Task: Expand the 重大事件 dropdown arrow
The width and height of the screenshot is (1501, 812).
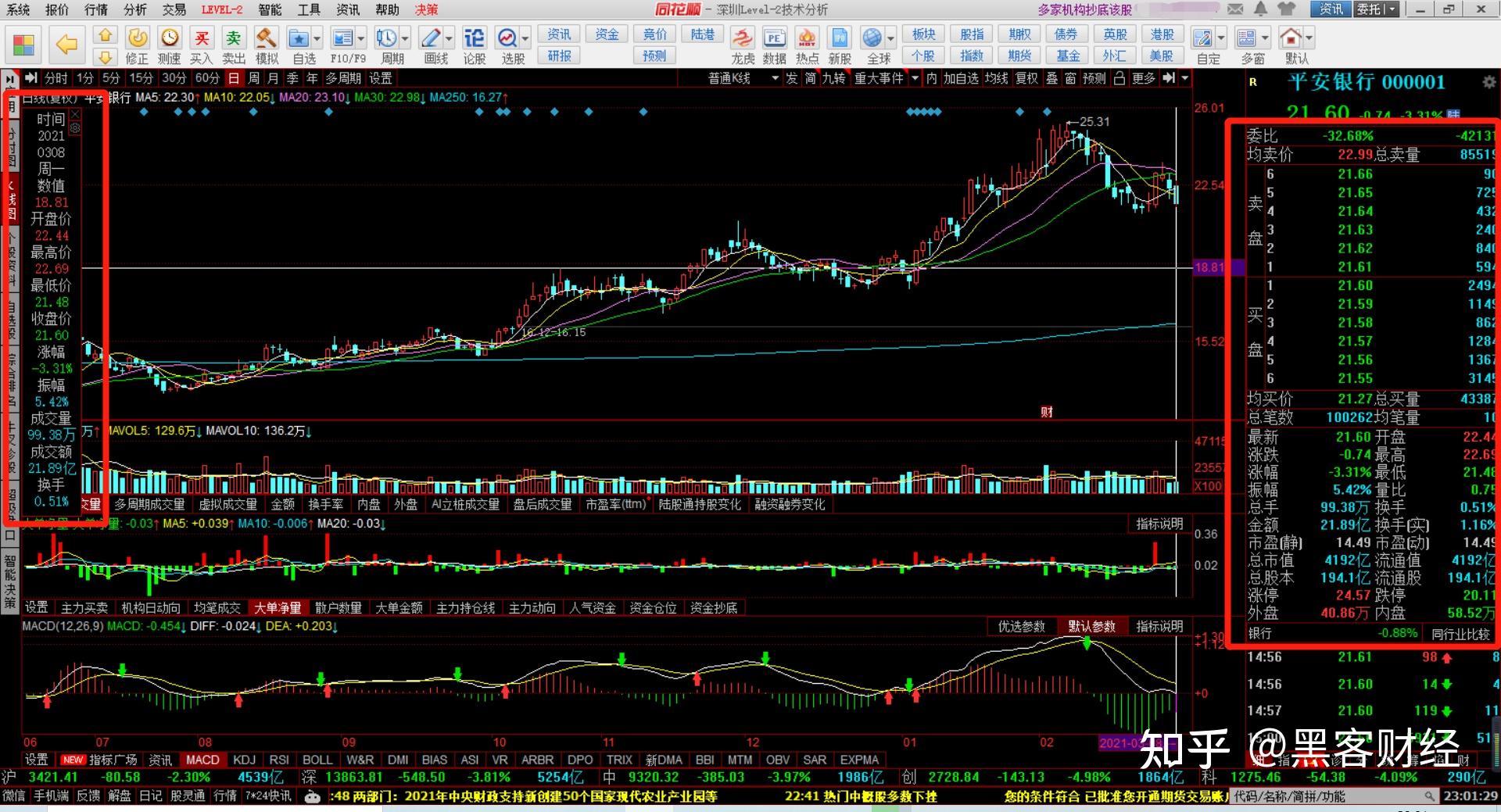Action: (x=915, y=78)
